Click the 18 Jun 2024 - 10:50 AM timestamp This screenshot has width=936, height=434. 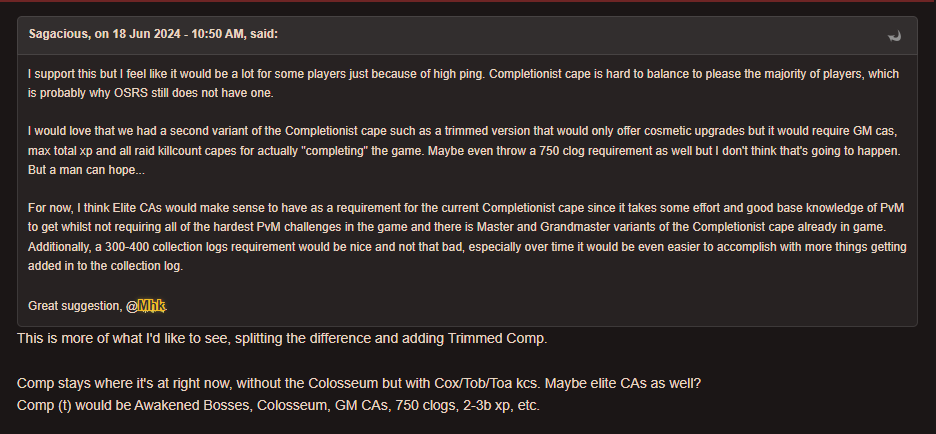[177, 34]
